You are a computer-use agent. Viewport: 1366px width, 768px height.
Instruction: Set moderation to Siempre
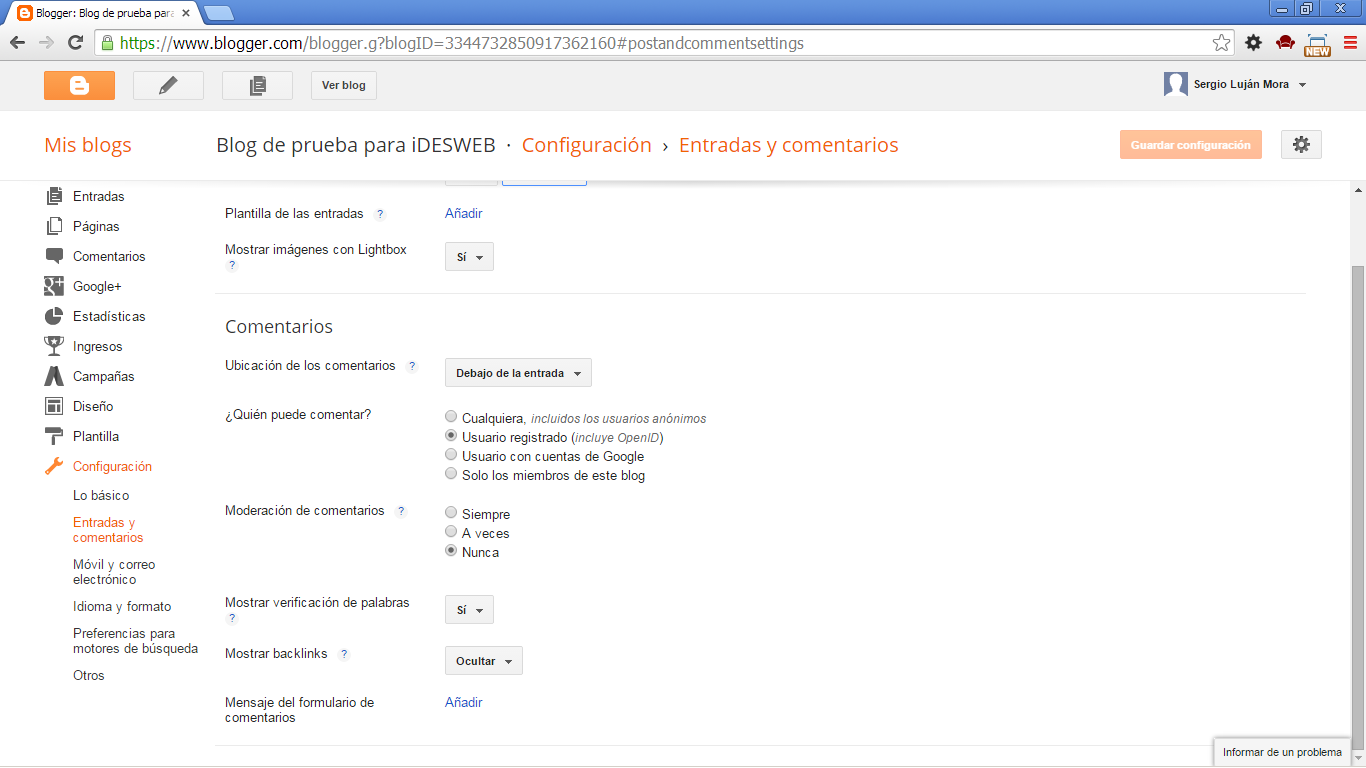click(451, 513)
